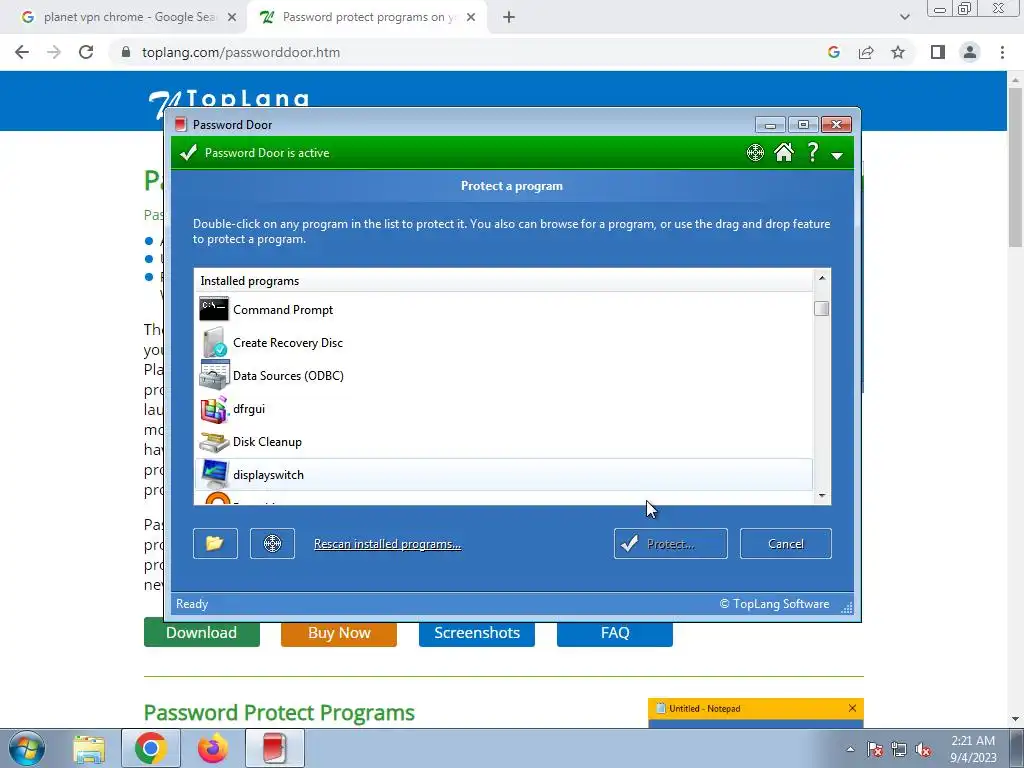The height and width of the screenshot is (768, 1024).
Task: Close the Google Search tab
Action: [x=232, y=18]
